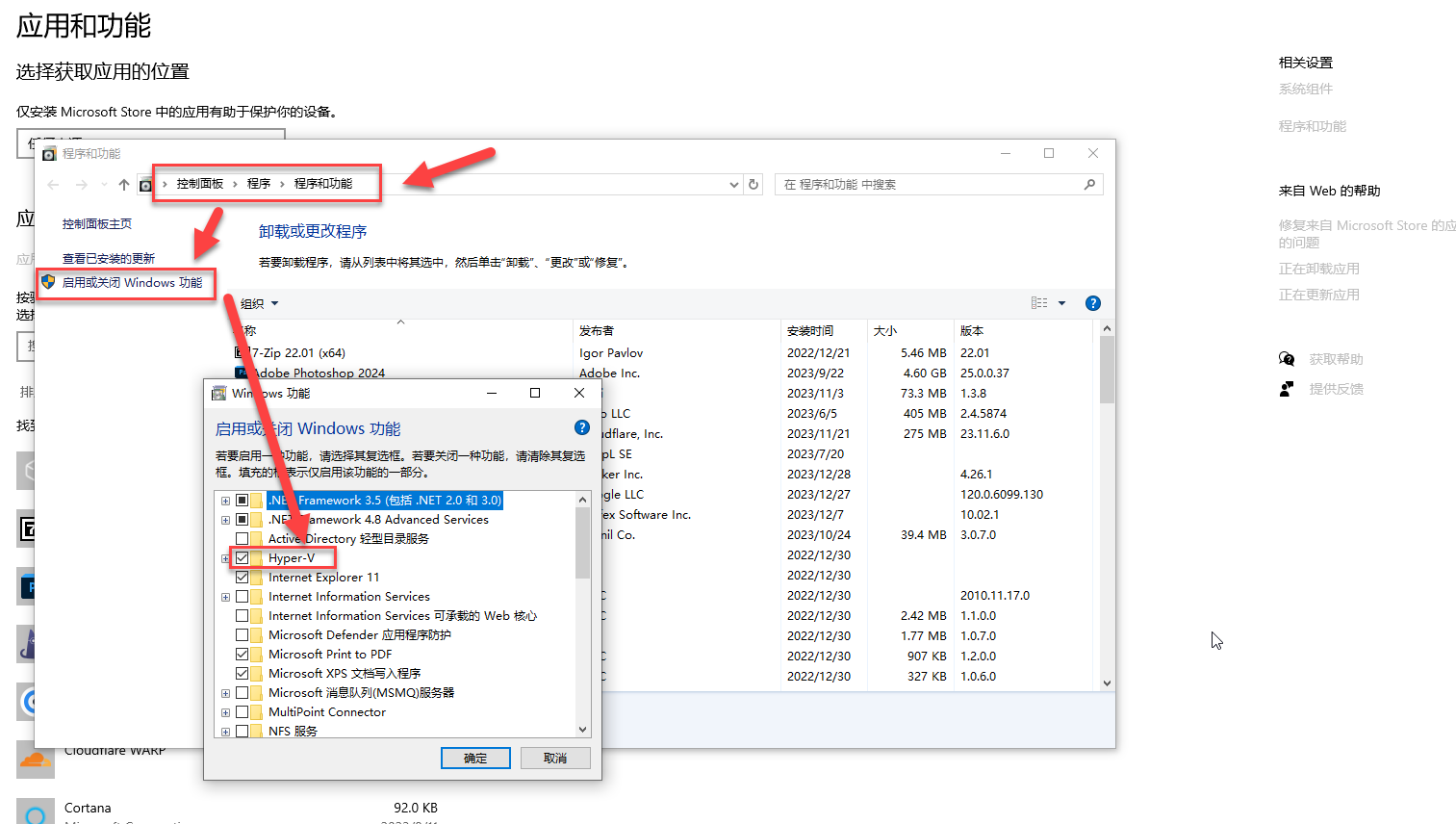The width and height of the screenshot is (1456, 824).
Task: Click shield icon beside 启用或关闭 Windows 功能
Action: click(48, 282)
